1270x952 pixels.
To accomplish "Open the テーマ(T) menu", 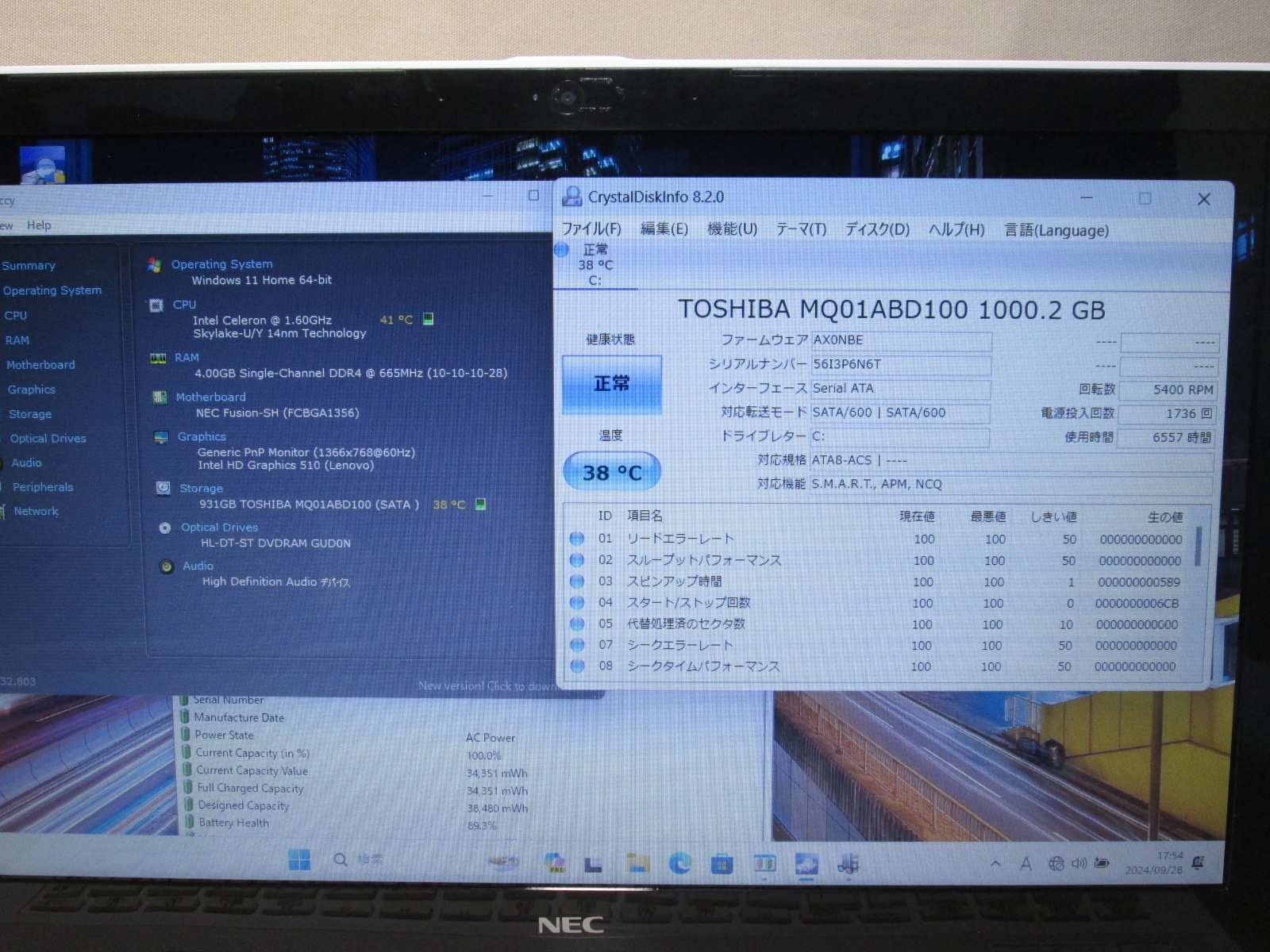I will 801,229.
